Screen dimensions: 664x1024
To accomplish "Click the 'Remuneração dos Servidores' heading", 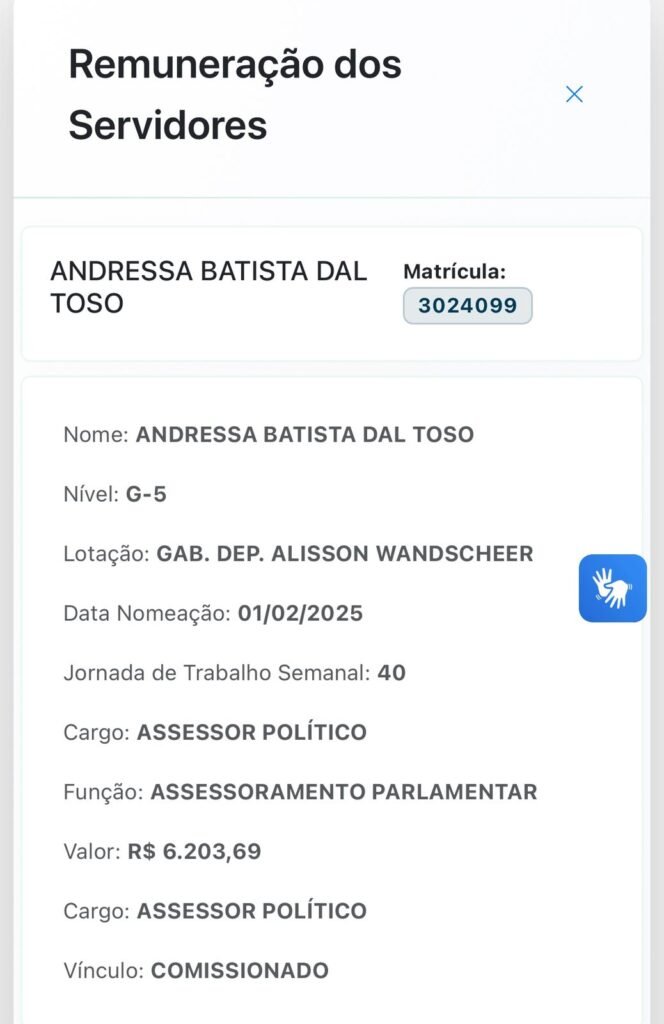I will tap(235, 95).
